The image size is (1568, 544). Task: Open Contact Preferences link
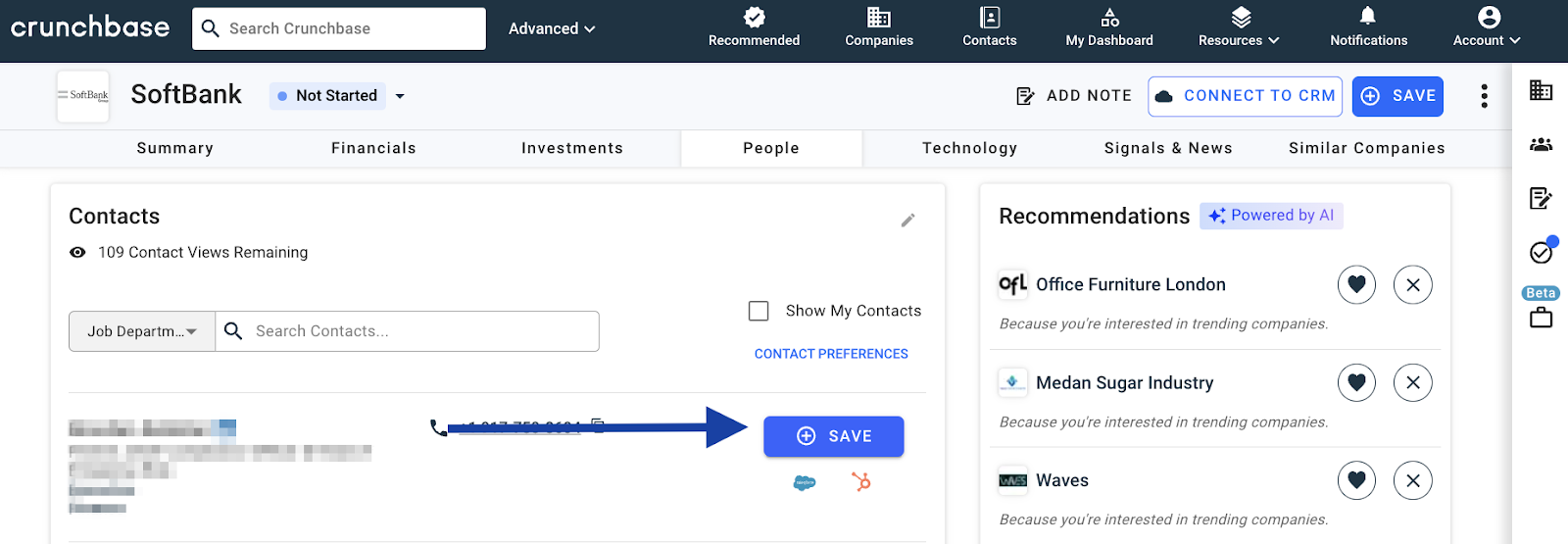coord(831,354)
